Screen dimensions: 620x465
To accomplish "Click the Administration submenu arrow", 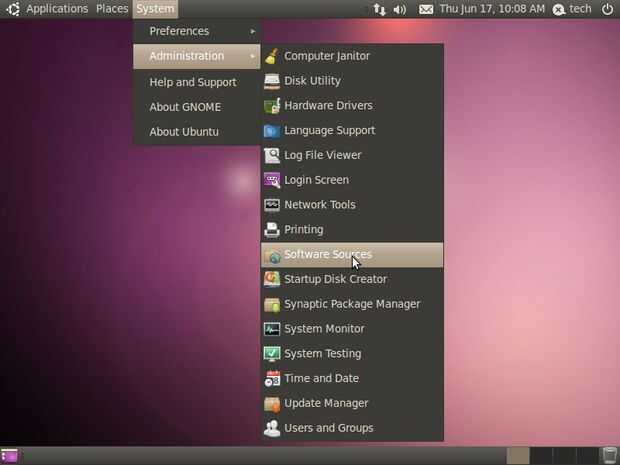I will tap(253, 56).
